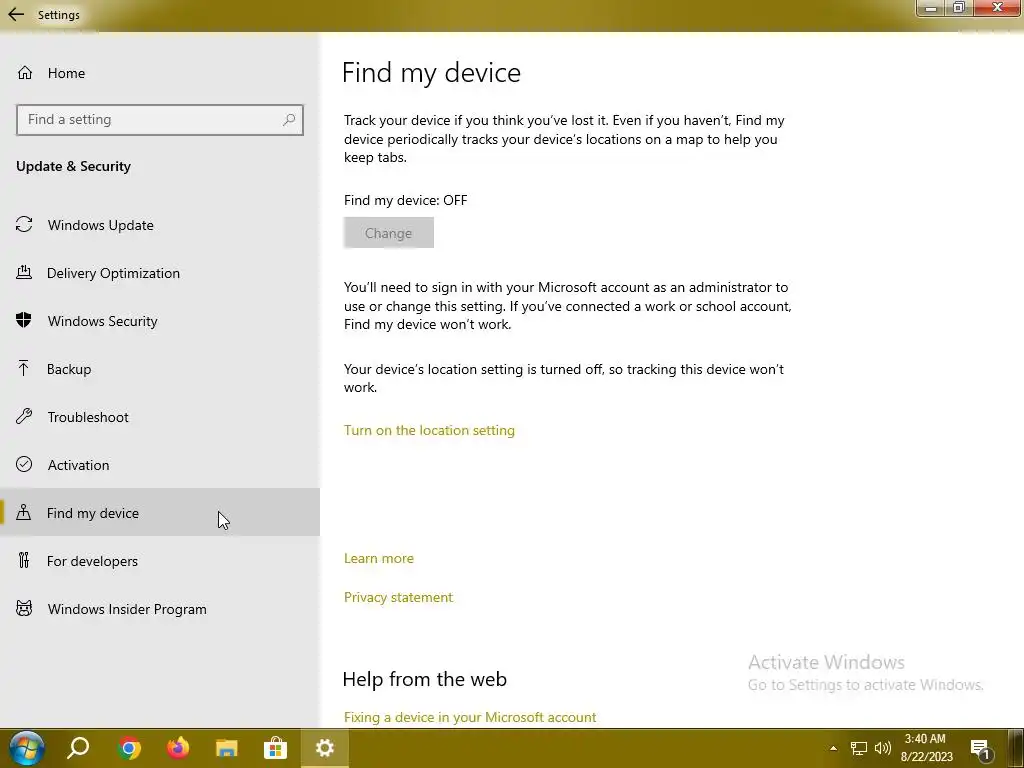Click the volume speaker tray icon
The height and width of the screenshot is (768, 1024).
click(x=882, y=748)
